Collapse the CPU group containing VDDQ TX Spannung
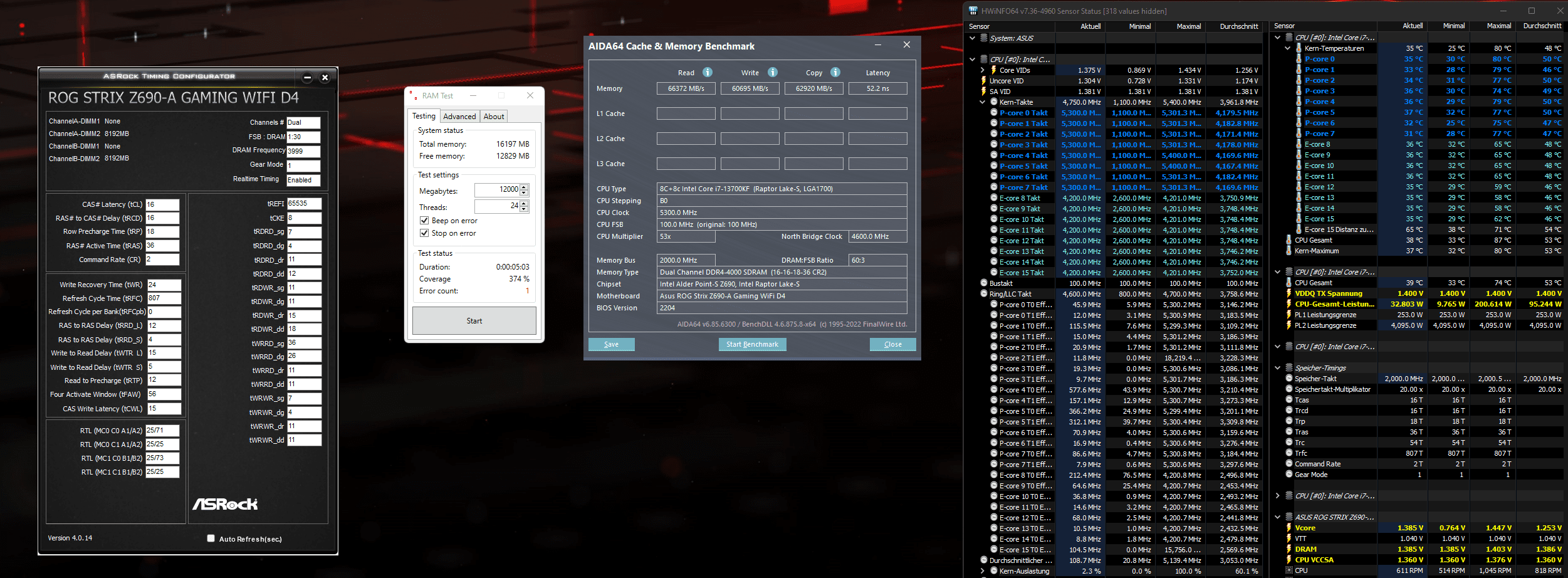The height and width of the screenshot is (578, 1568). click(1278, 272)
